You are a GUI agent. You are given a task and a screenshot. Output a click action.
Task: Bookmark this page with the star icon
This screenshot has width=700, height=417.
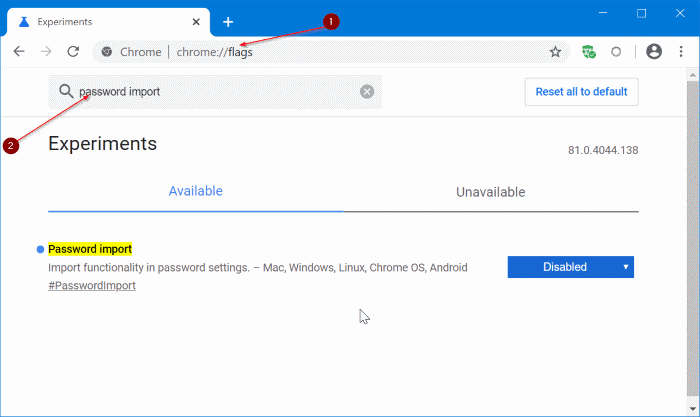pyautogui.click(x=555, y=52)
